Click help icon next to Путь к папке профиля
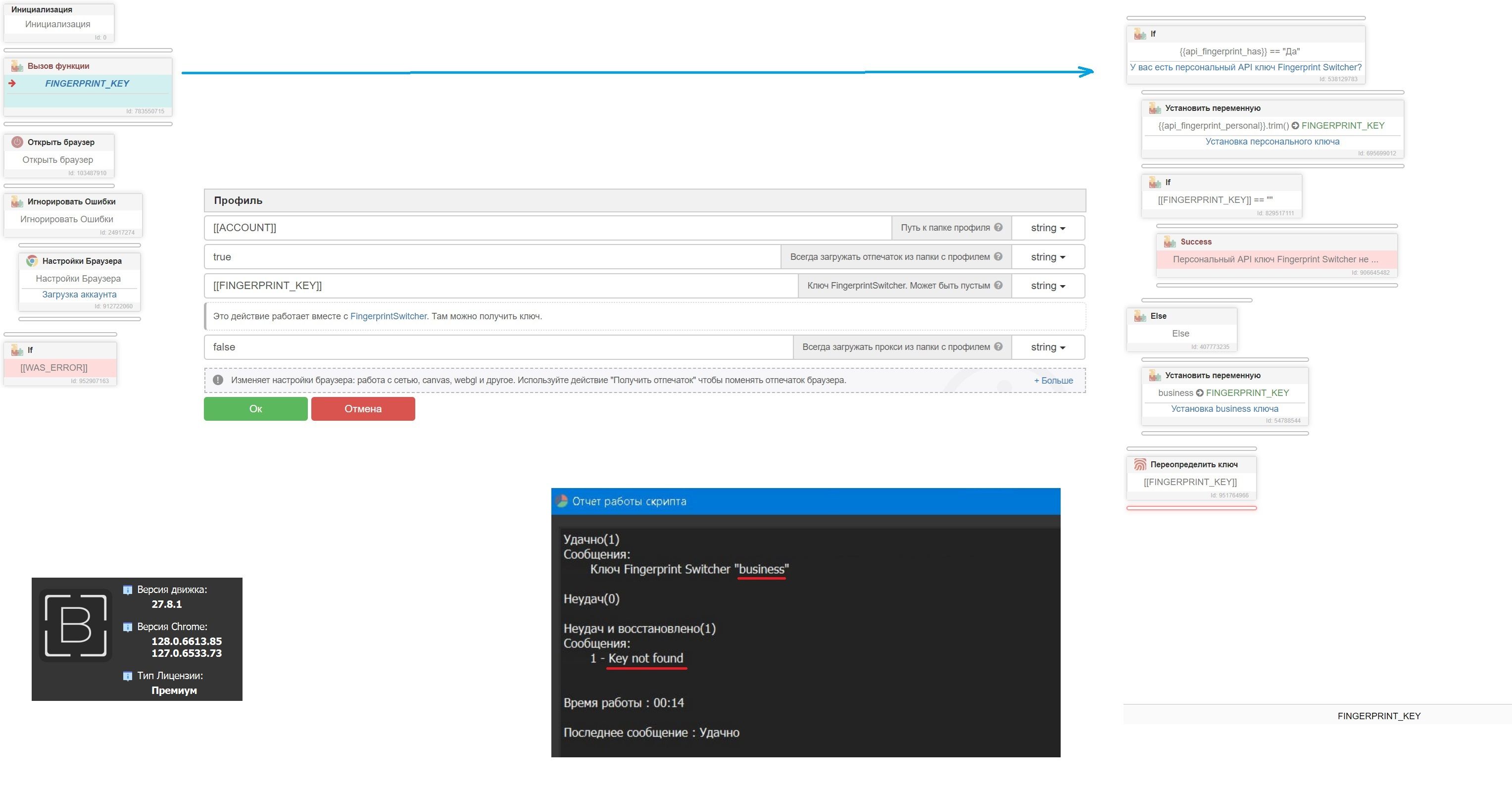 click(998, 227)
